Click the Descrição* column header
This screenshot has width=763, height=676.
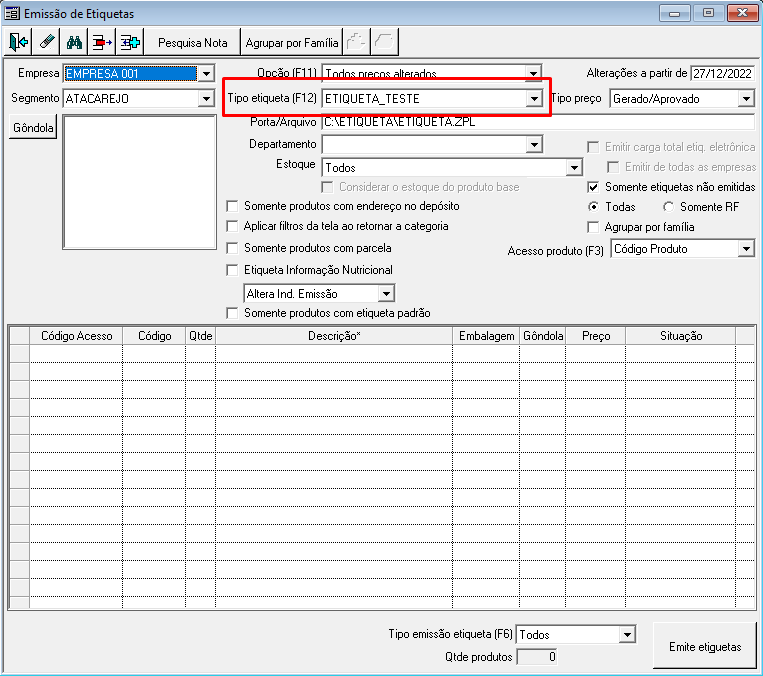click(x=334, y=336)
